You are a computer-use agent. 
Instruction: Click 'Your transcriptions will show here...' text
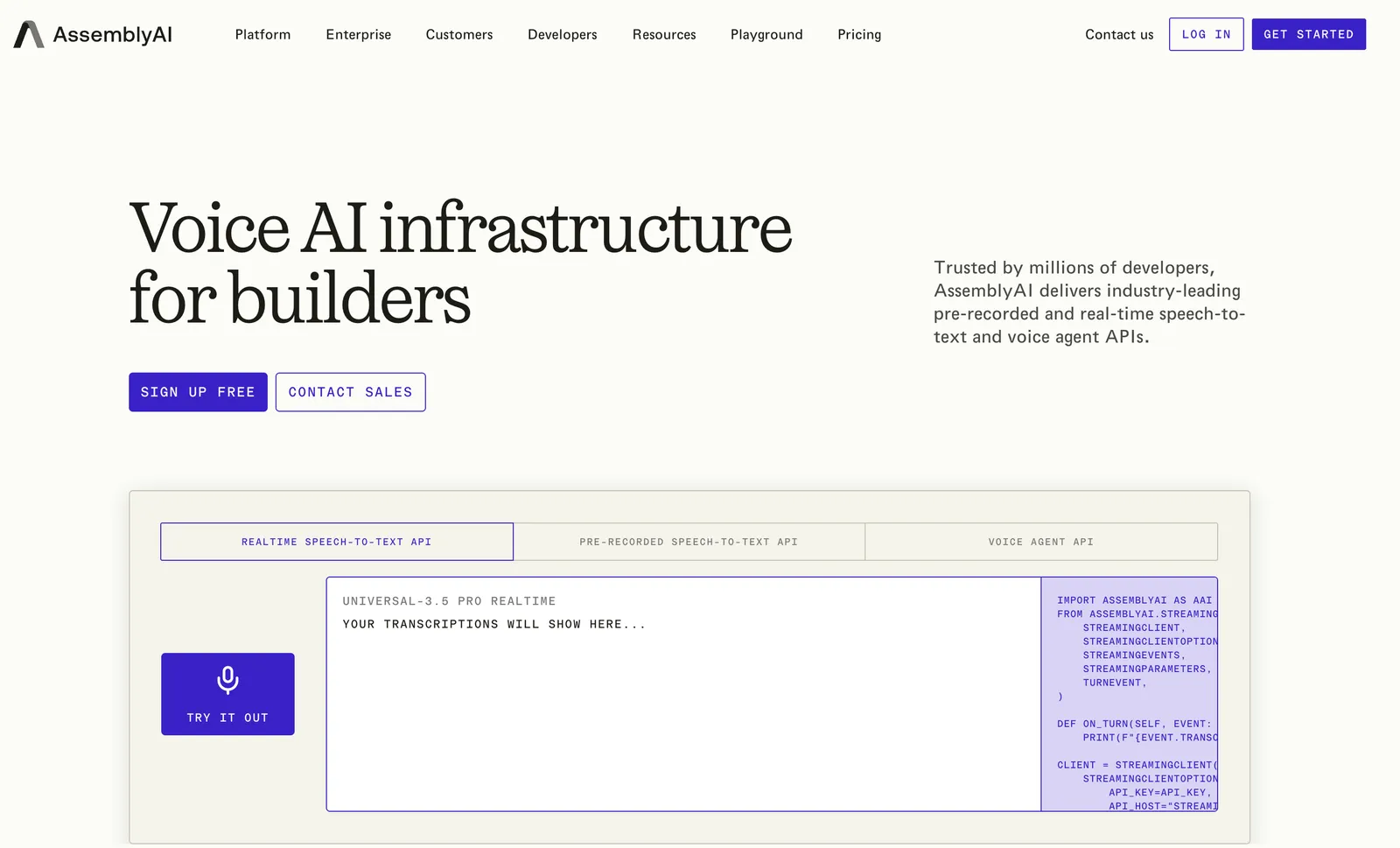click(494, 624)
